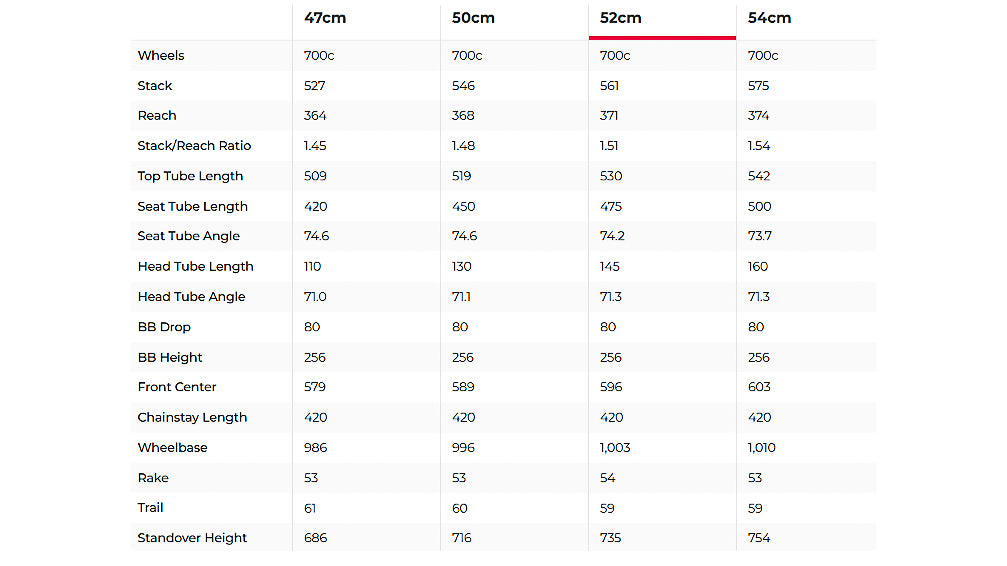The width and height of the screenshot is (1007, 566).
Task: Click the Chainstay Length row label
Action: pyautogui.click(x=192, y=417)
